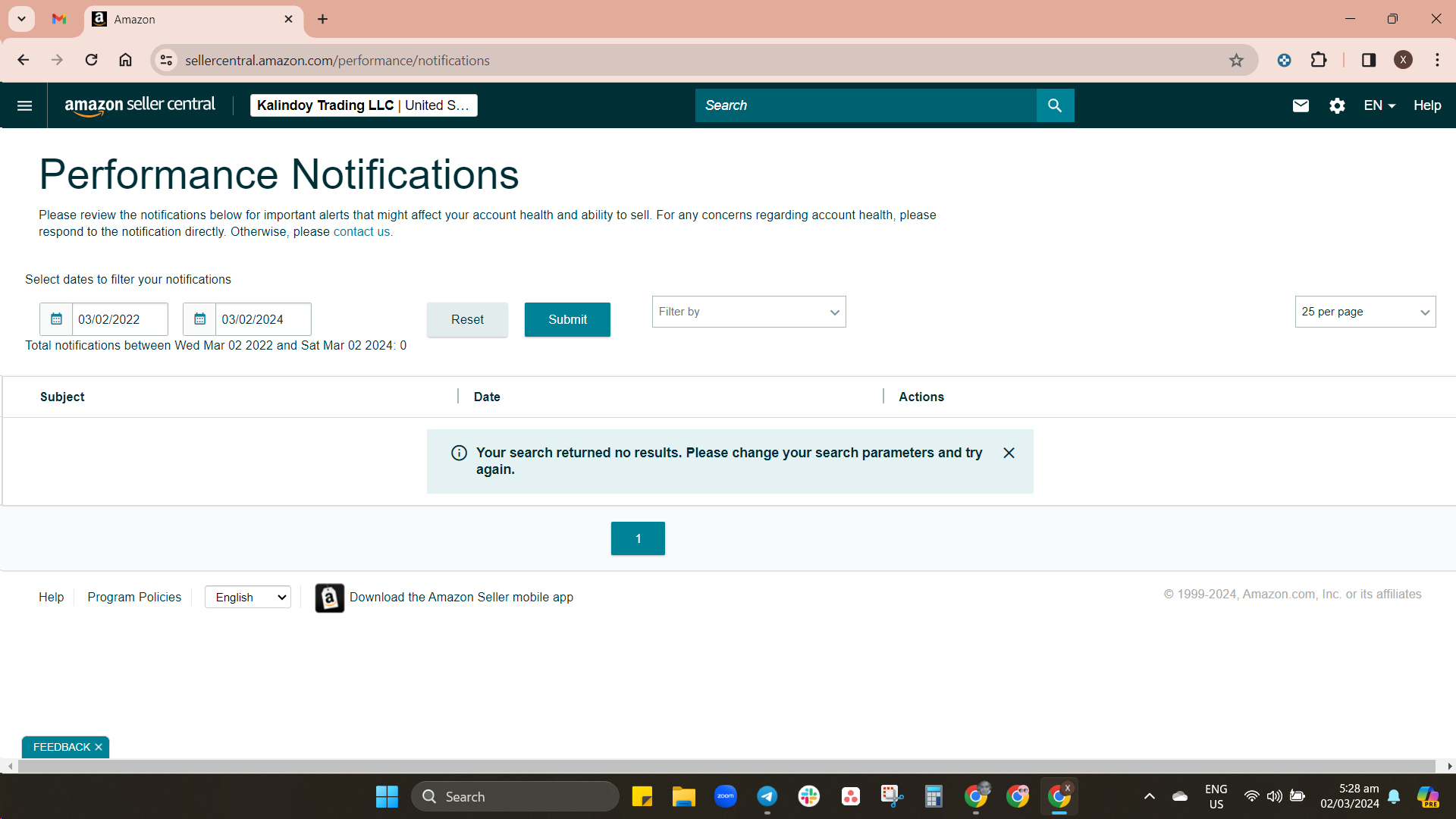Click the Windows taskbar Search box
The image size is (1456, 819).
(x=516, y=796)
